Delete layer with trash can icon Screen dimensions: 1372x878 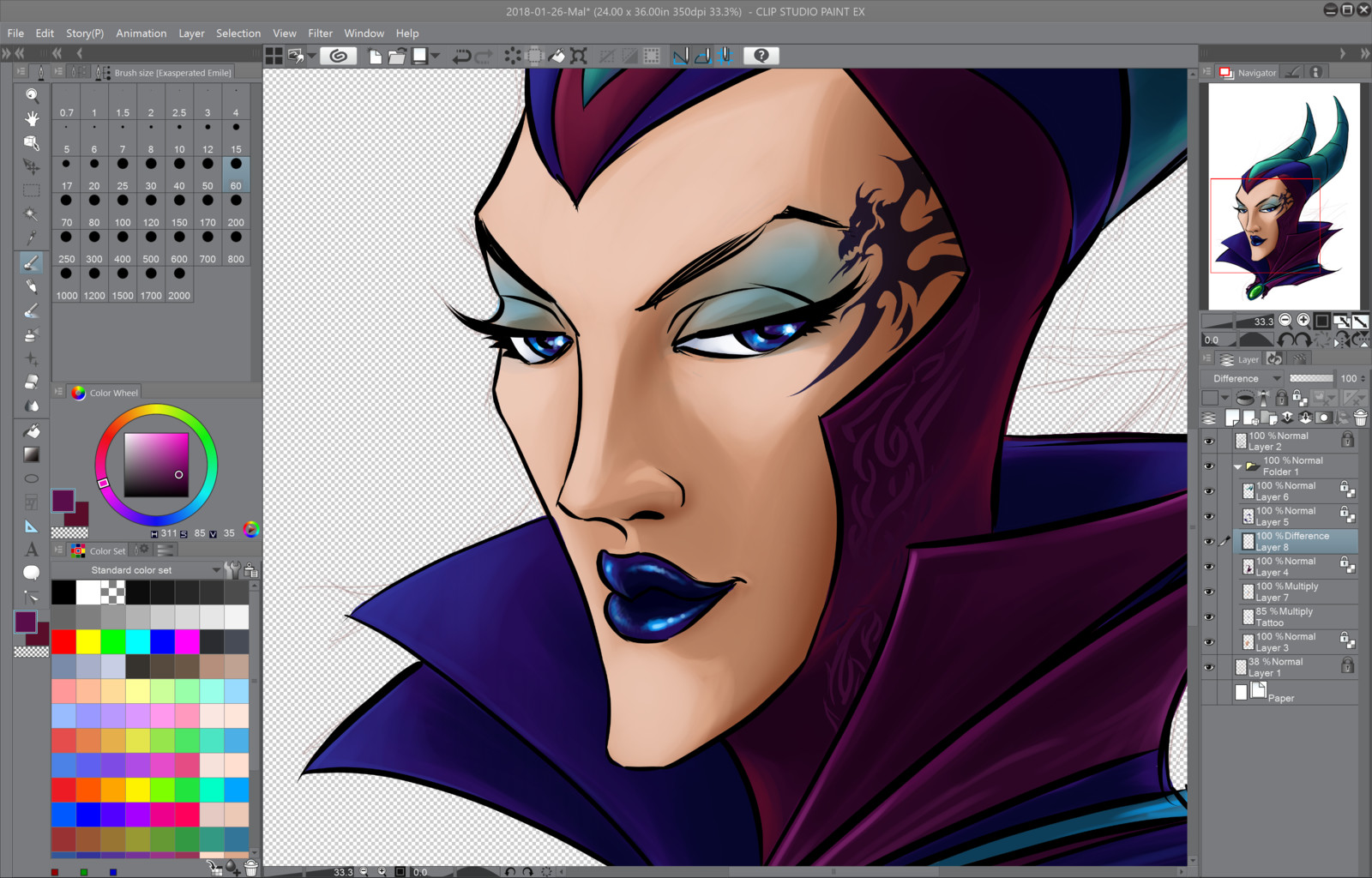pyautogui.click(x=1360, y=418)
